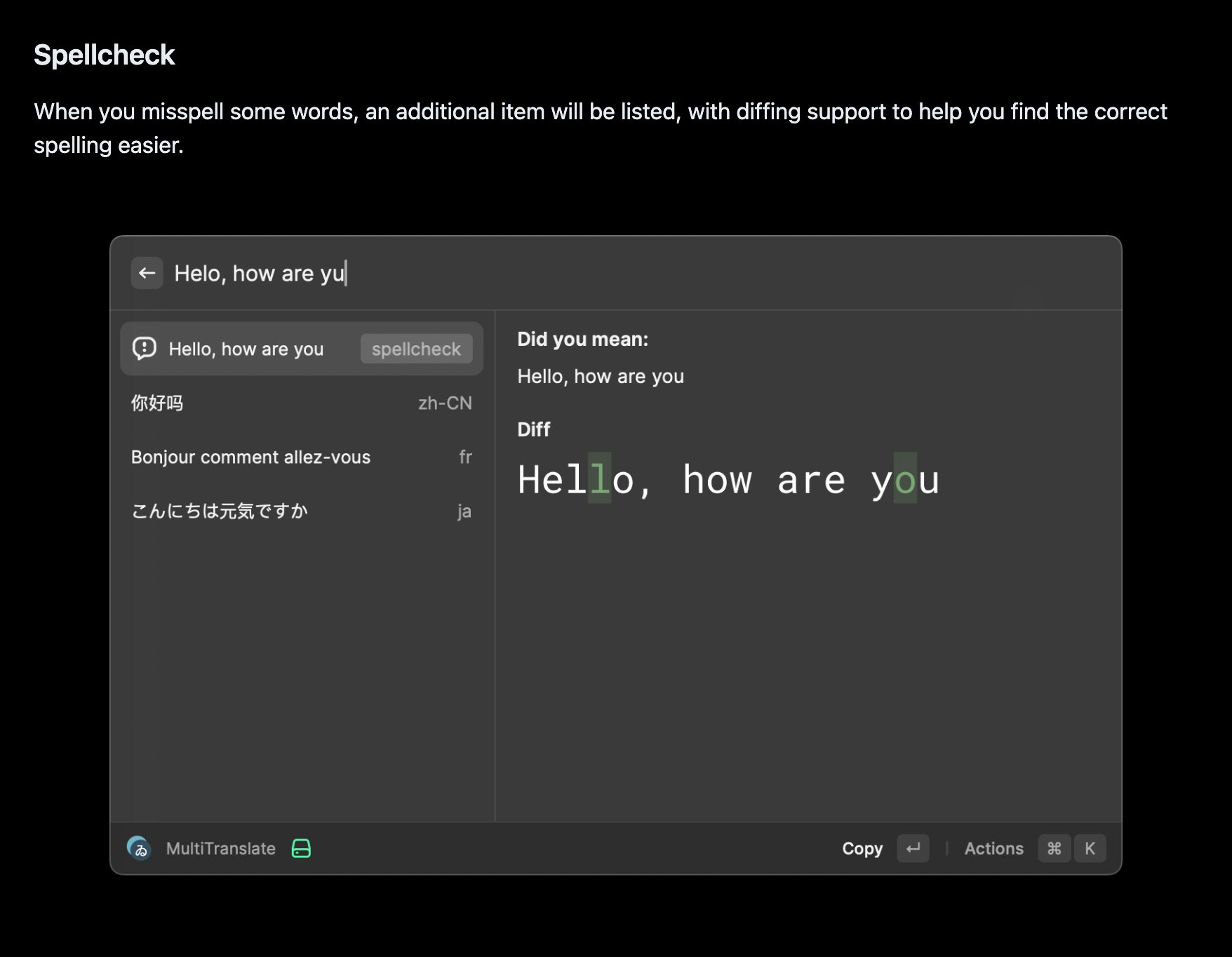Click the 'fr' language code
The width and height of the screenshot is (1232, 957).
[465, 457]
